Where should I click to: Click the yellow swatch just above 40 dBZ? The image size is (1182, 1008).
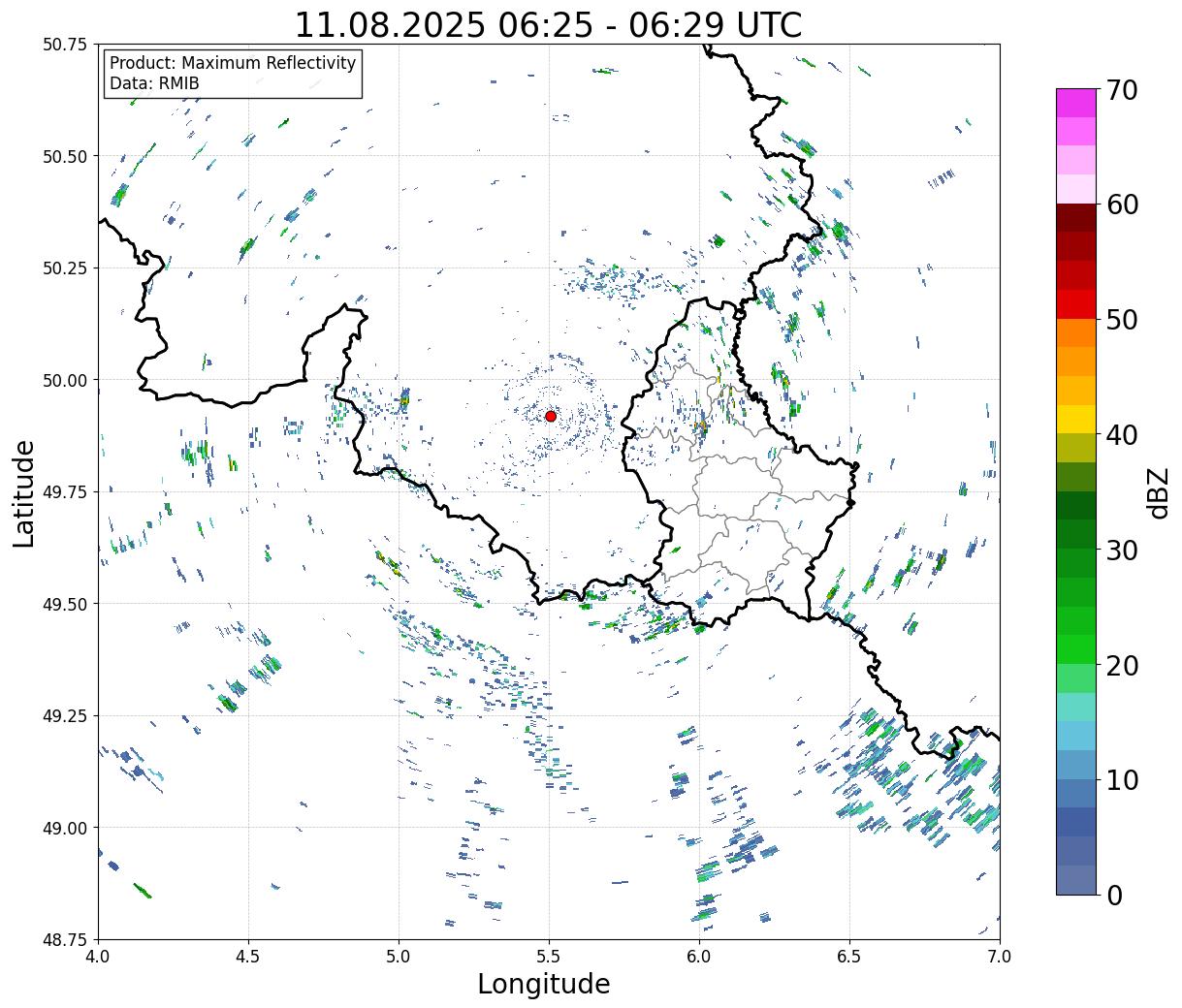pyautogui.click(x=1076, y=419)
